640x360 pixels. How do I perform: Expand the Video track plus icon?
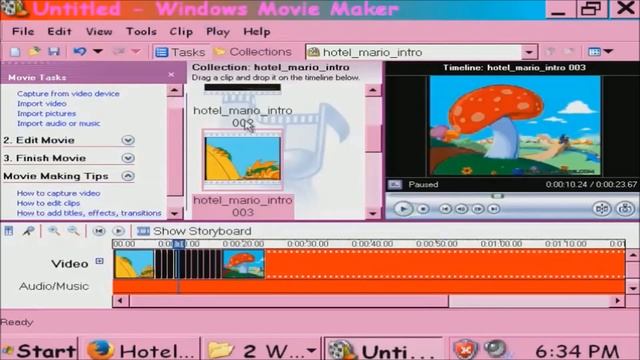100,261
